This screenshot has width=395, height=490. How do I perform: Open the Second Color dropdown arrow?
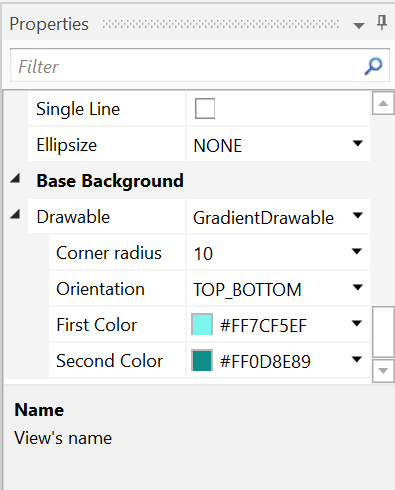(x=357, y=359)
